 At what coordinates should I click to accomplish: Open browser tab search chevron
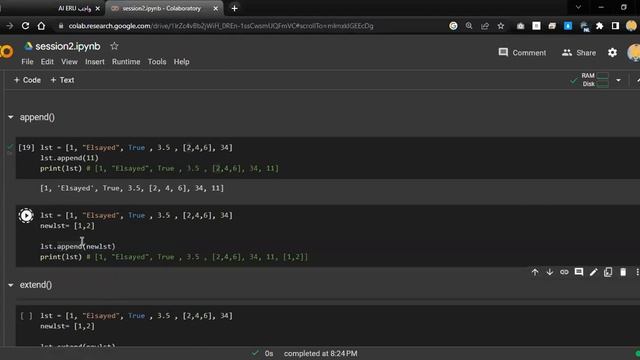coord(578,7)
